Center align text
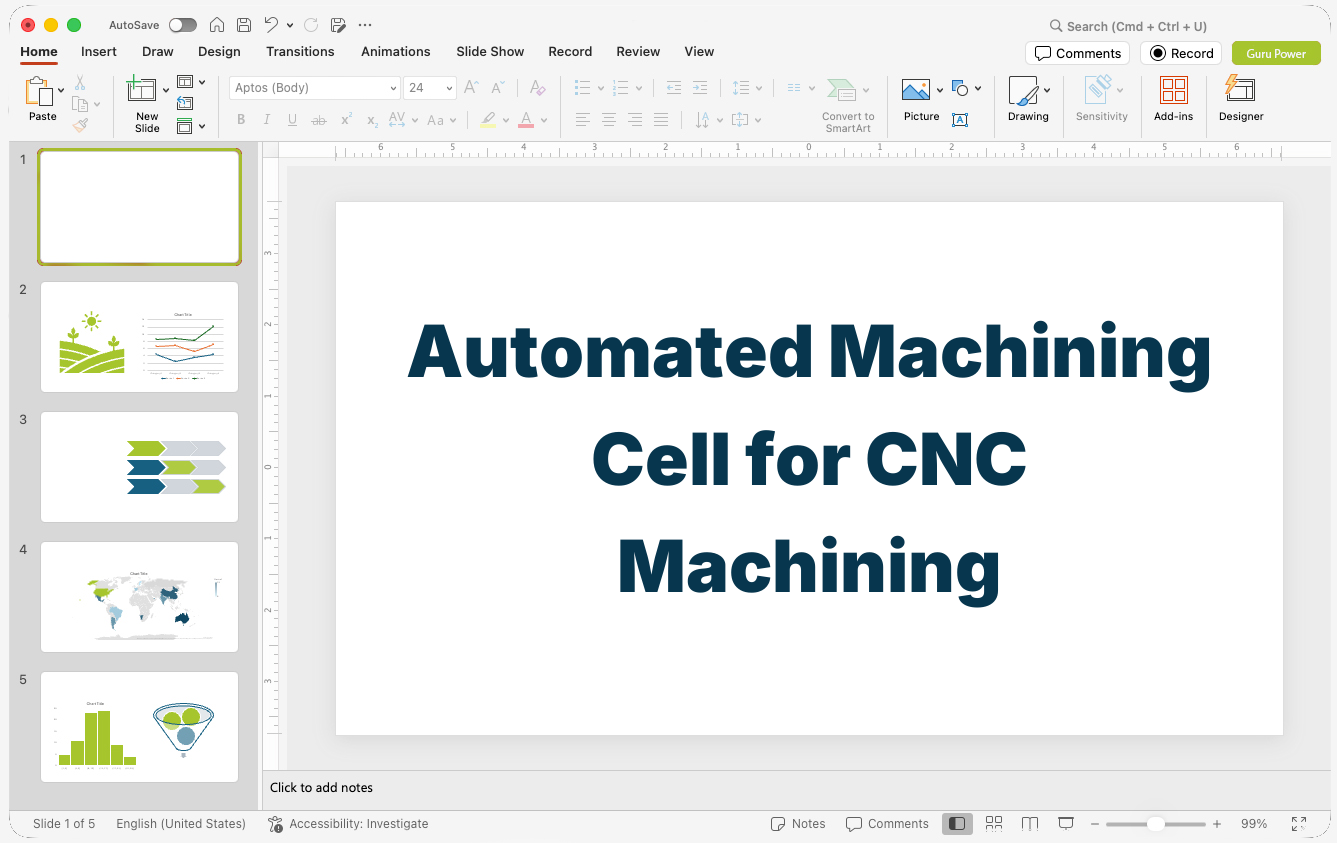 608,120
